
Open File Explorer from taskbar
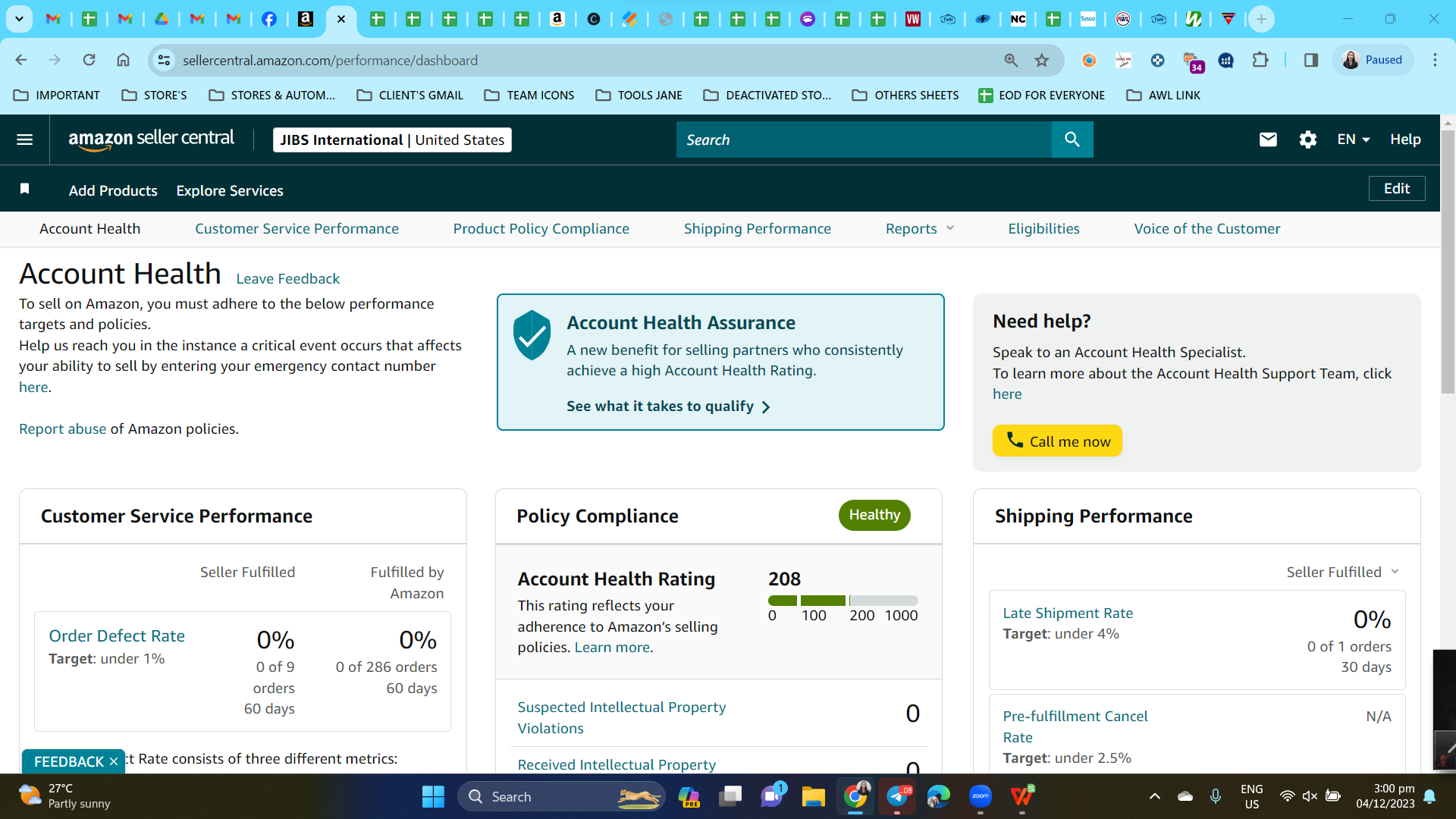[x=813, y=796]
